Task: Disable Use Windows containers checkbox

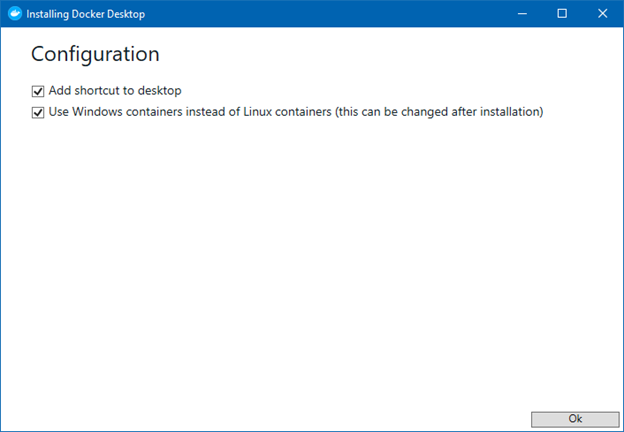Action: (38, 113)
